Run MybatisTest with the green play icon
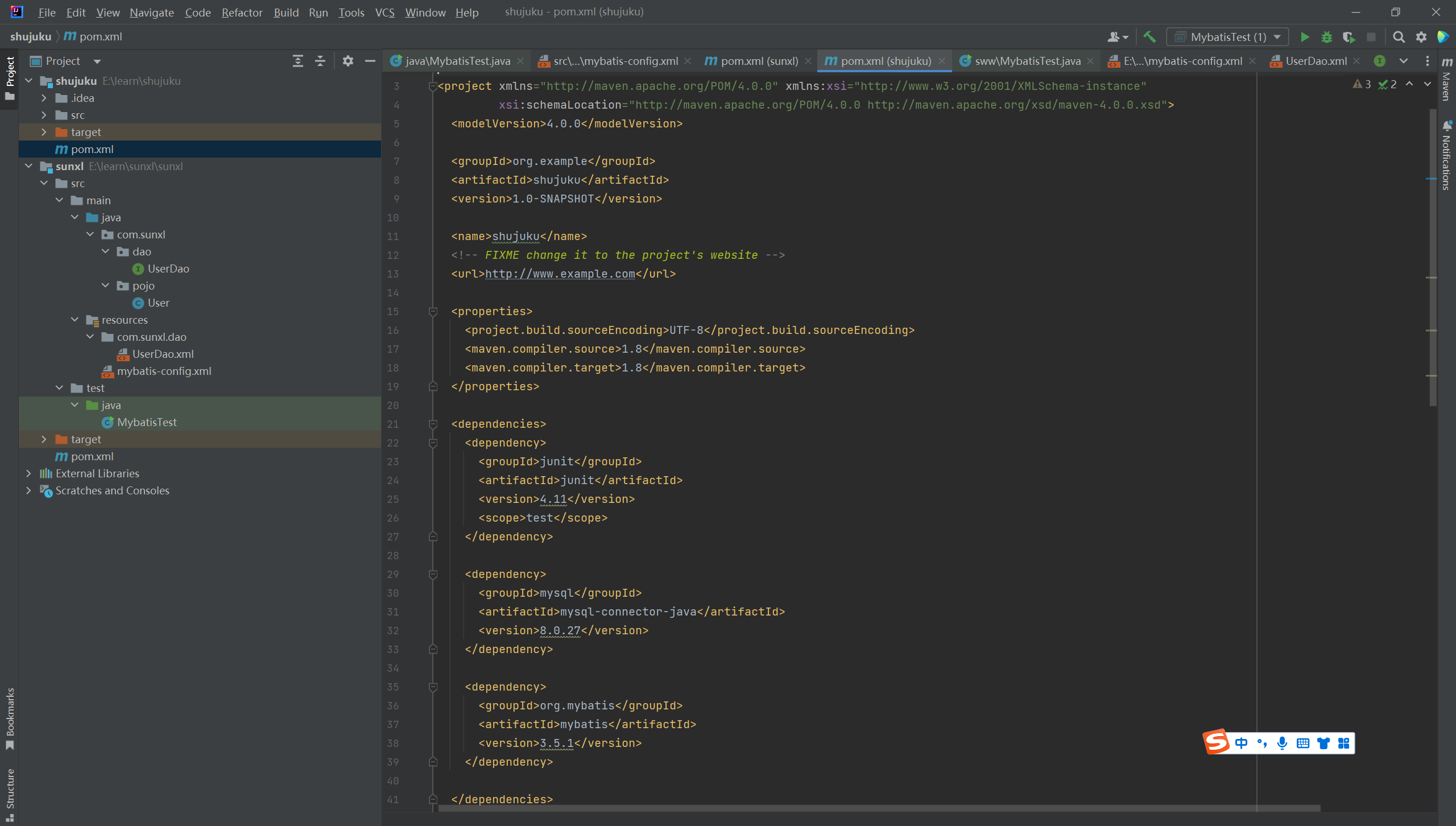Viewport: 1456px width, 826px height. (1305, 37)
